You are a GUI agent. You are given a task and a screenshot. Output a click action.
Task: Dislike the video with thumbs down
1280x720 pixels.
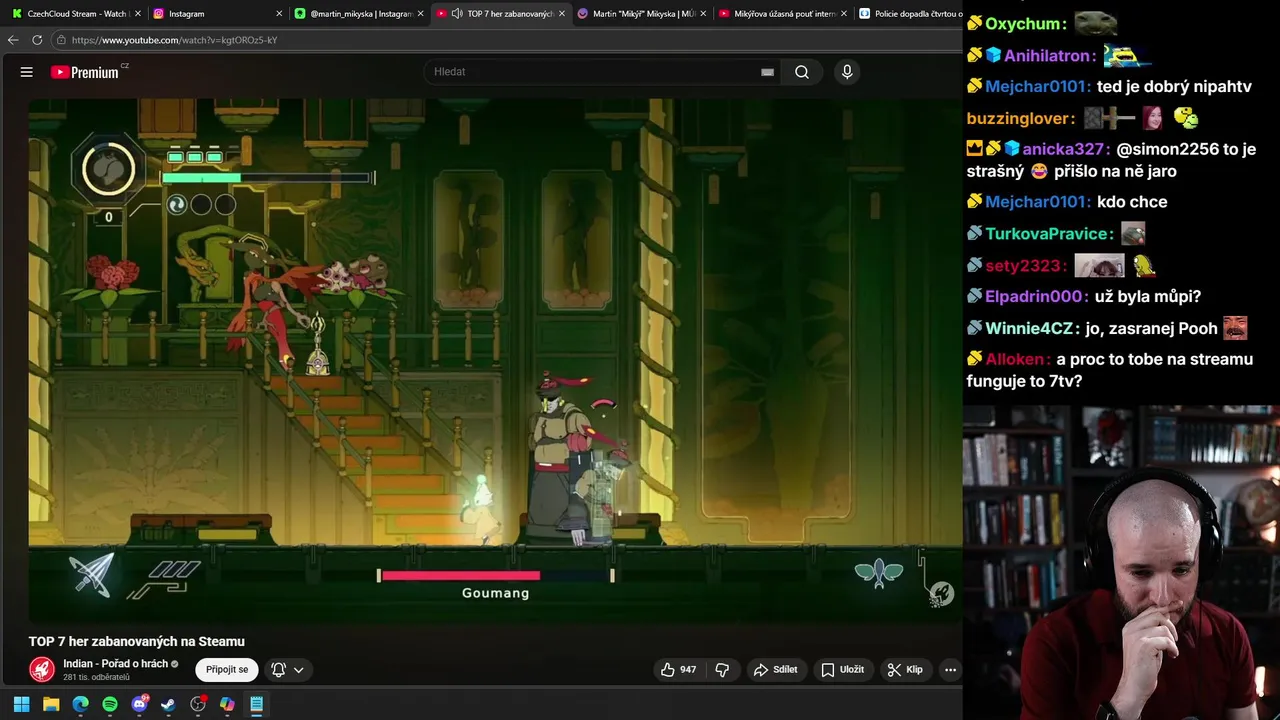(x=722, y=670)
